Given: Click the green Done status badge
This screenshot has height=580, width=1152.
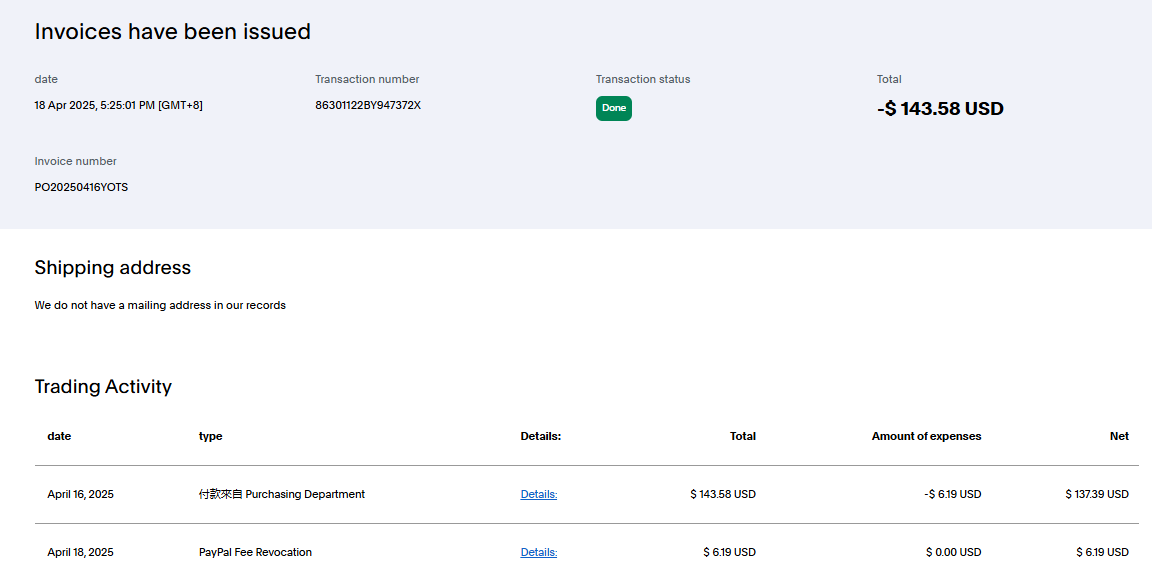Looking at the screenshot, I should point(613,108).
